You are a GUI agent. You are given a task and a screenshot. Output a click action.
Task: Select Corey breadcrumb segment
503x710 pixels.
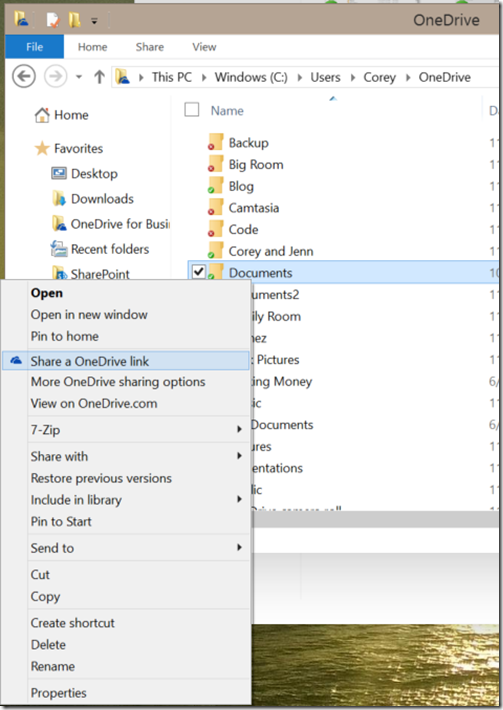379,77
